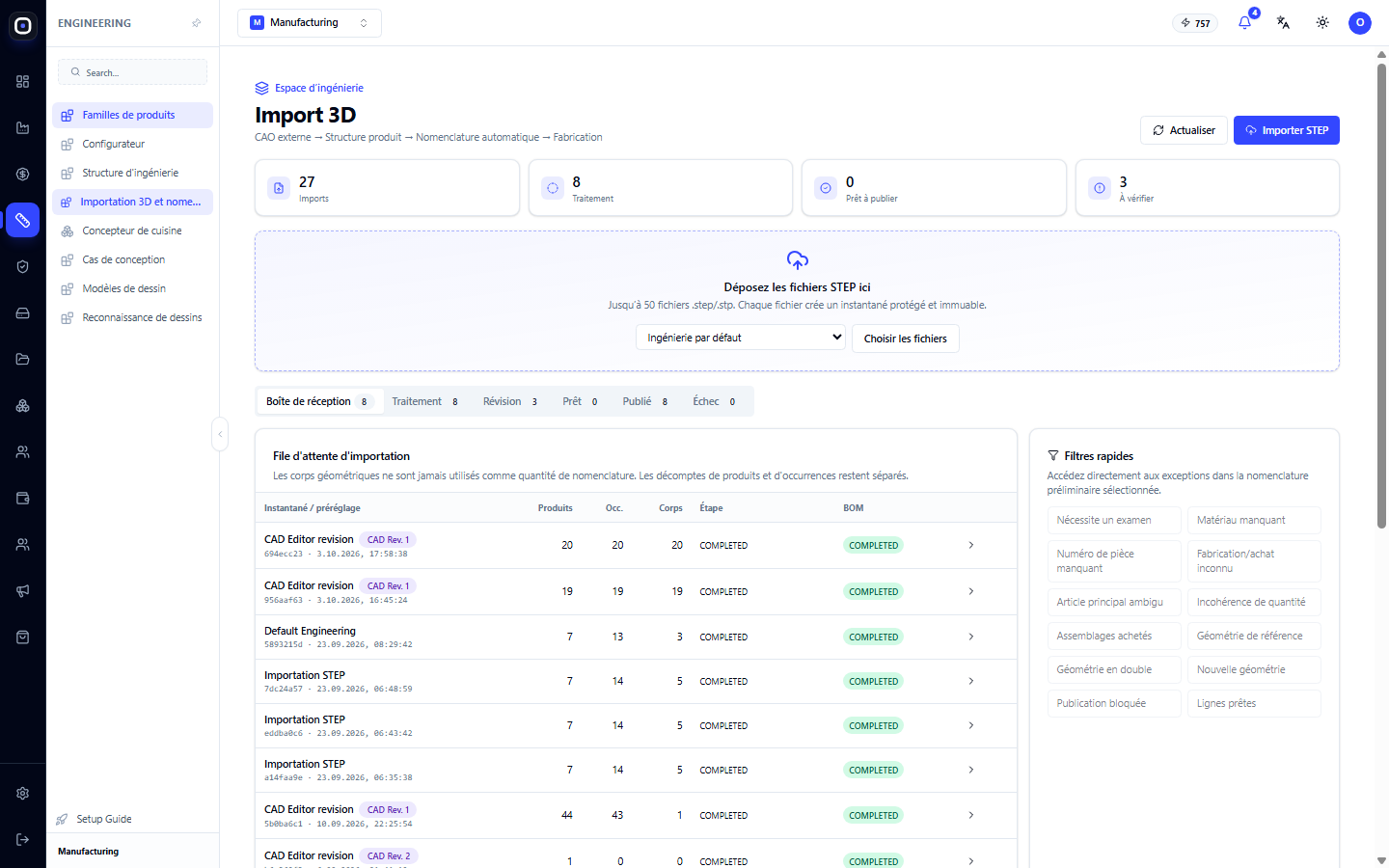Open the user avatar menu
This screenshot has width=1389, height=868.
[x=1360, y=23]
